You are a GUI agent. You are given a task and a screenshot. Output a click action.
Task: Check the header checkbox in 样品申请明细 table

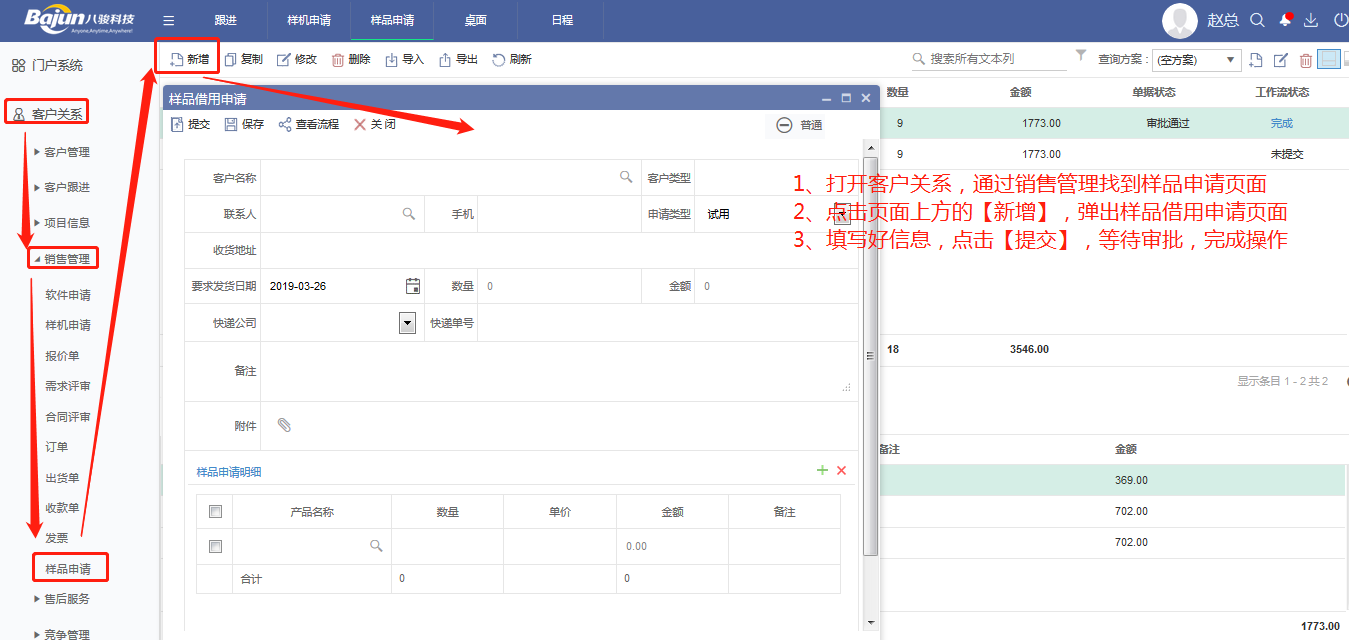pos(215,512)
